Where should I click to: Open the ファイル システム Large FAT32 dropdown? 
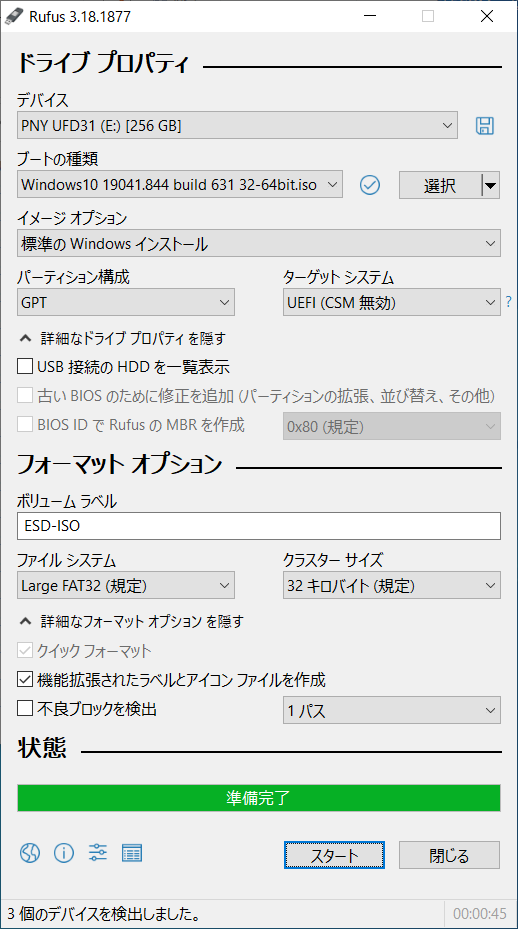click(126, 586)
